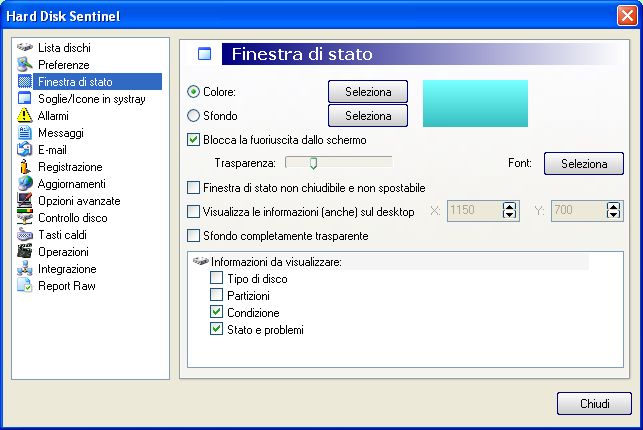Click the Registrazione info icon

point(25,167)
